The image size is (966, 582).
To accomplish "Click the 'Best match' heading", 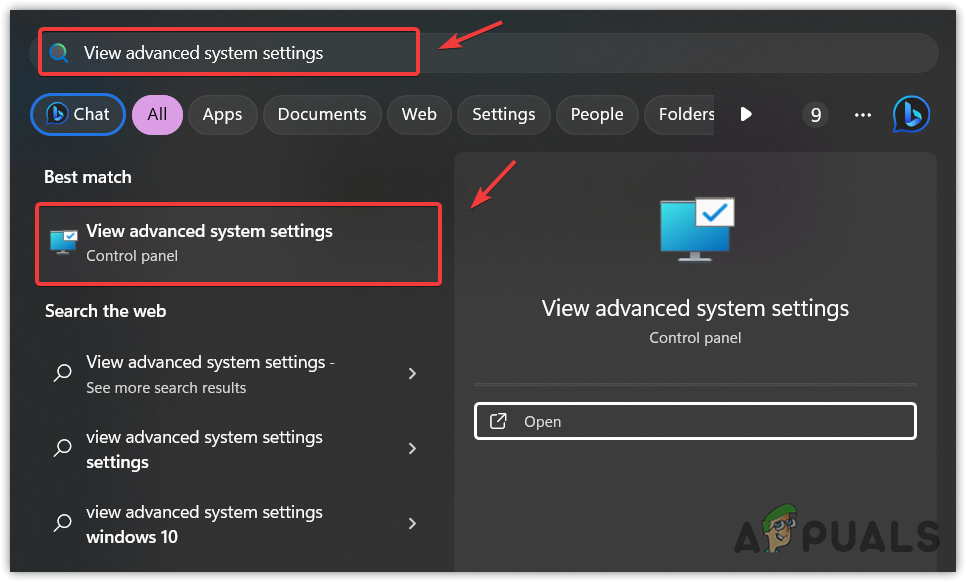I will (x=88, y=177).
